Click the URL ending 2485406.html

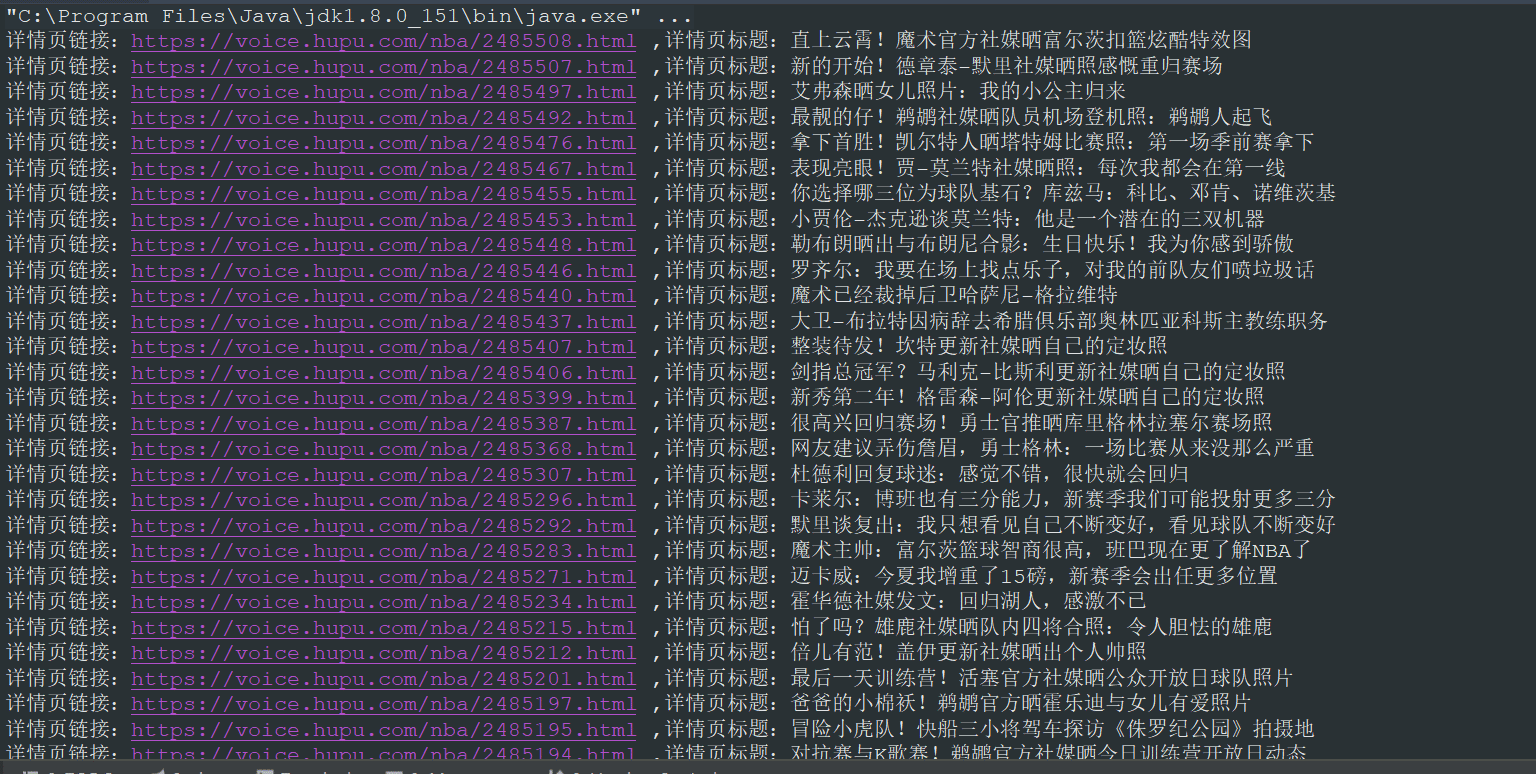384,373
